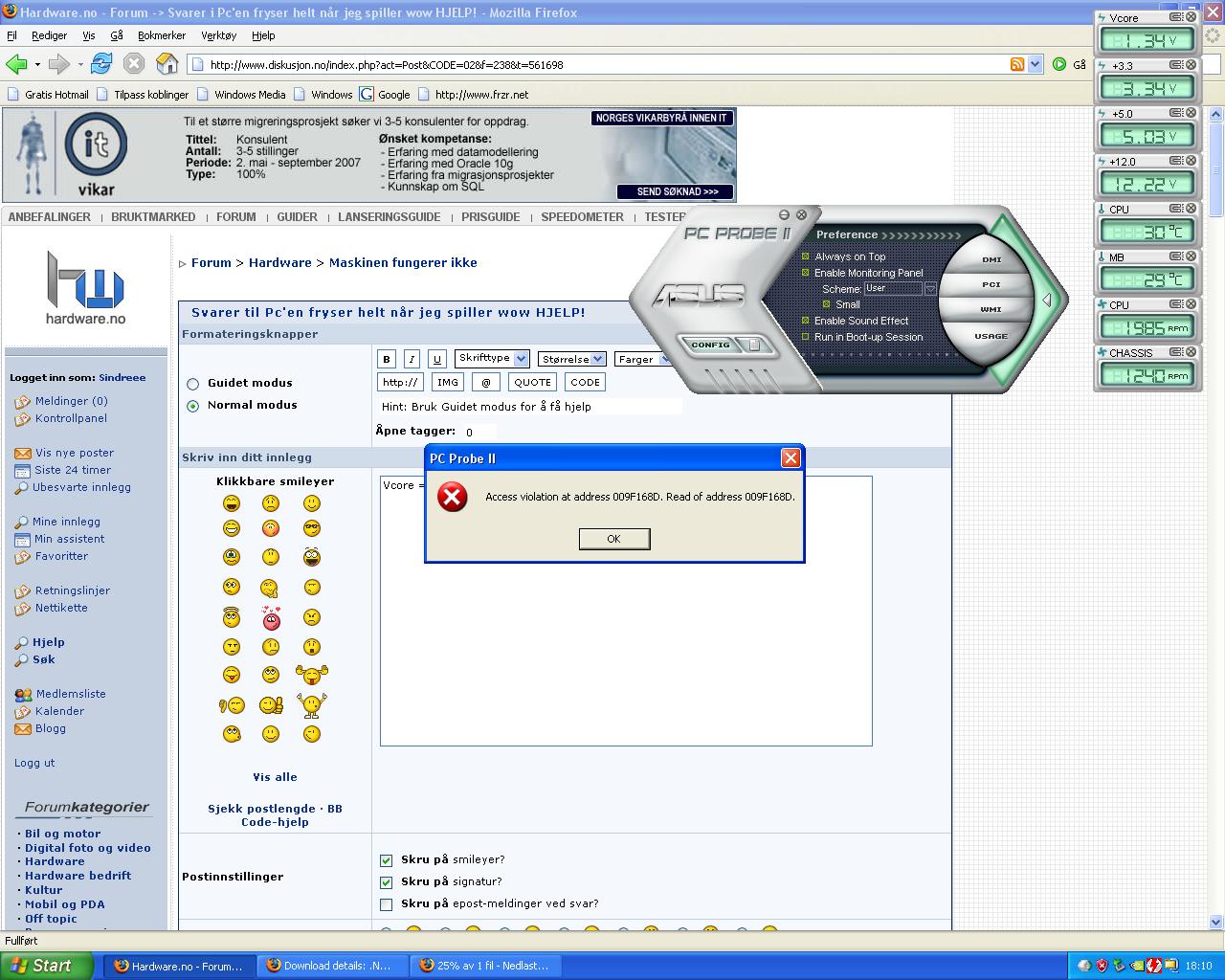
Task: Click the USAGE button in PC Probe
Action: pos(991,336)
